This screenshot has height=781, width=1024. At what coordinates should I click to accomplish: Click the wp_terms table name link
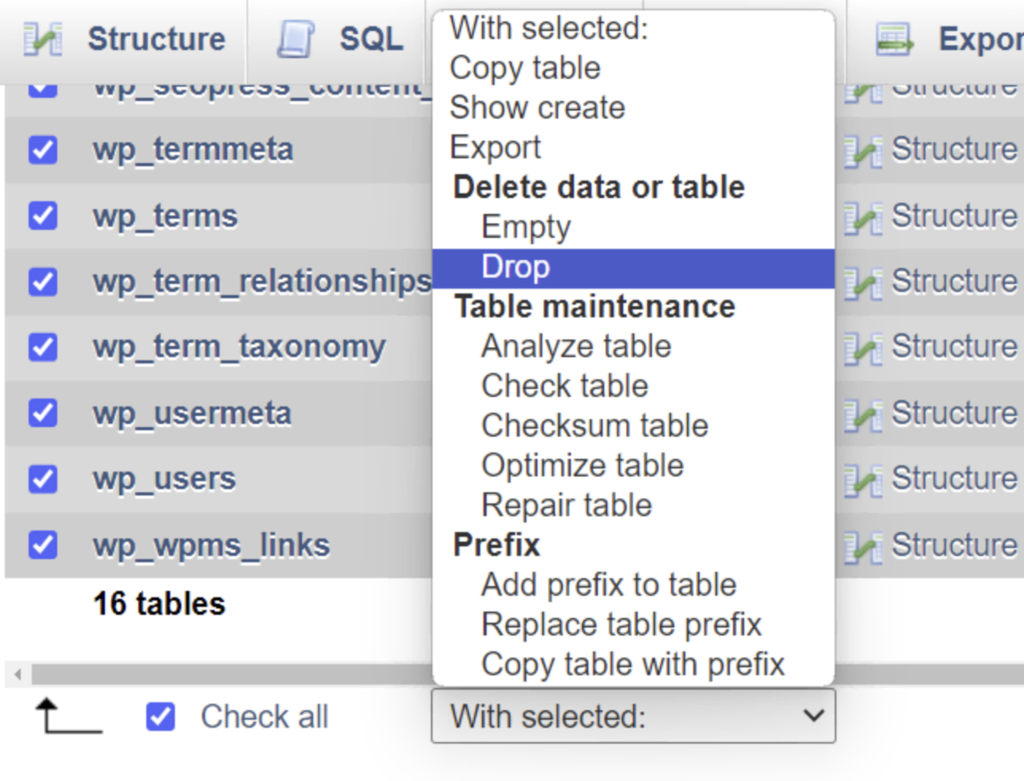[165, 215]
